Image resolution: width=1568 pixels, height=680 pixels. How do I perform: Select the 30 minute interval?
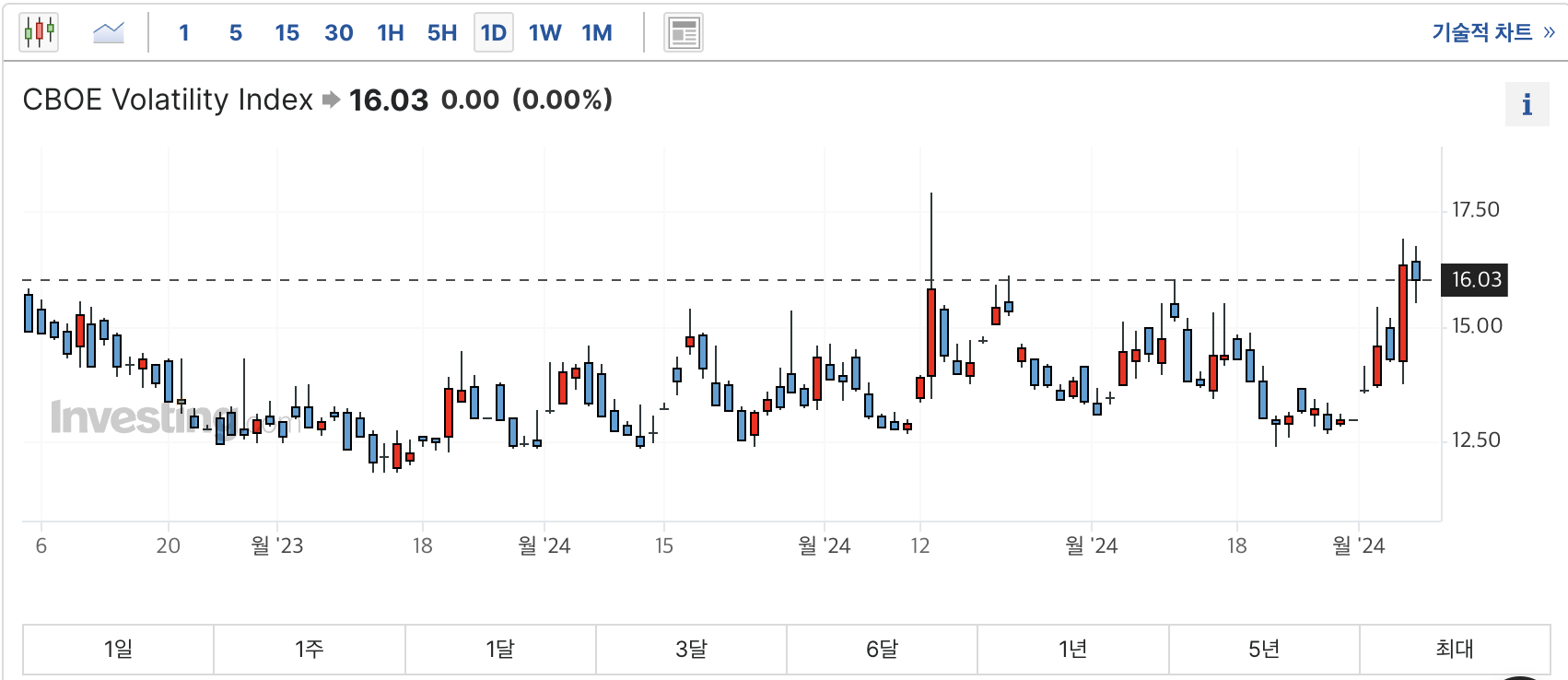pyautogui.click(x=339, y=33)
